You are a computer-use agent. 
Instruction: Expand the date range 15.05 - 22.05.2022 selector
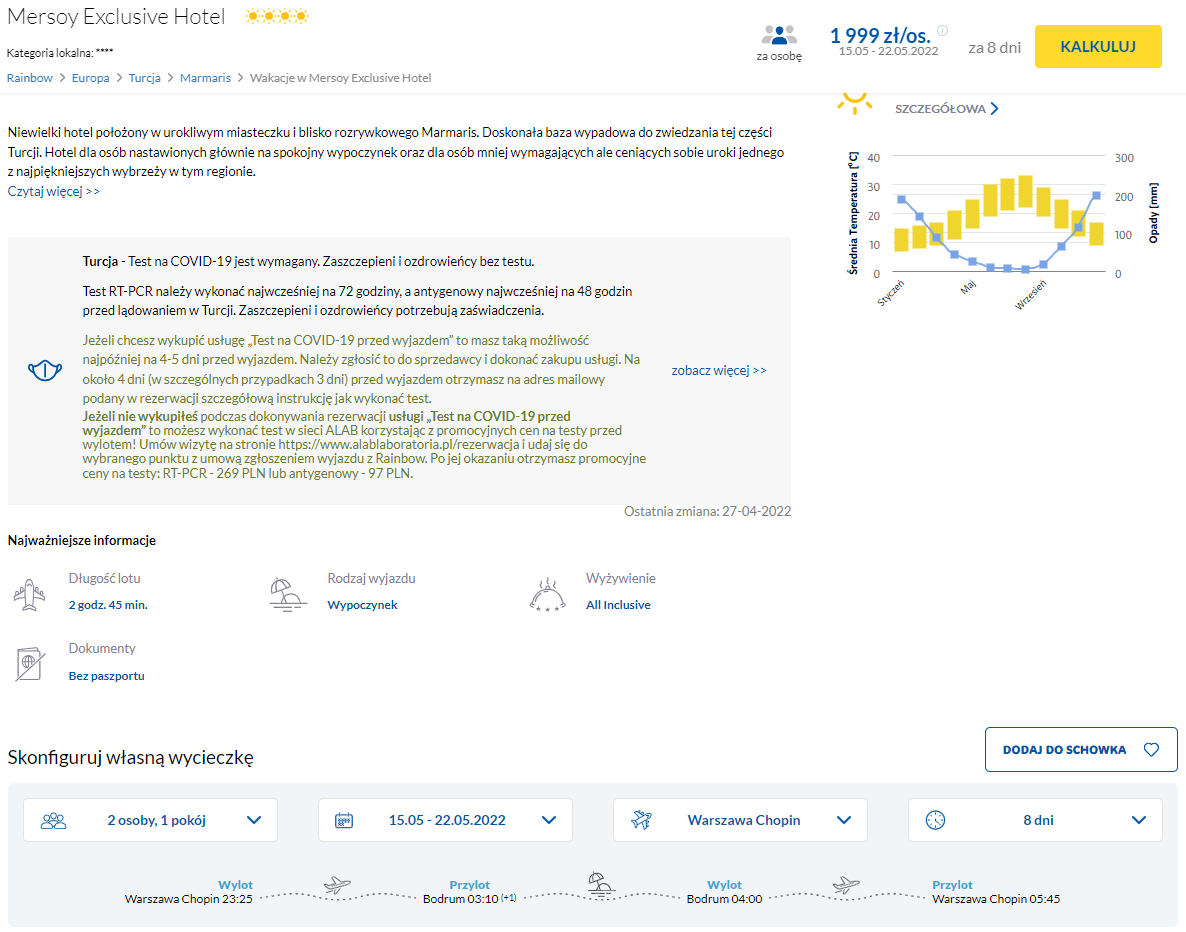pos(445,820)
